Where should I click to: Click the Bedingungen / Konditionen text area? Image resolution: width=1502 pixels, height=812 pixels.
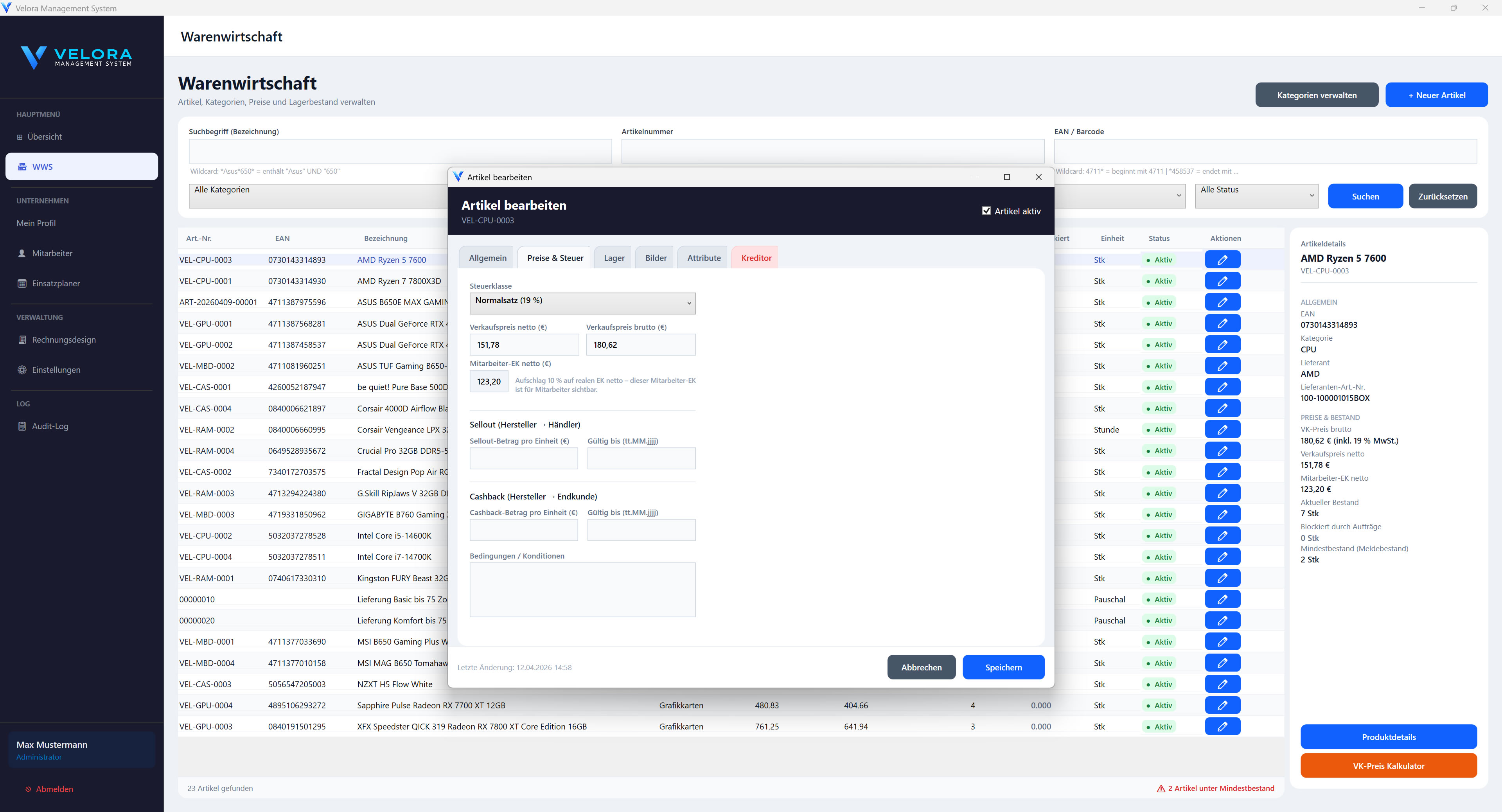(x=582, y=589)
